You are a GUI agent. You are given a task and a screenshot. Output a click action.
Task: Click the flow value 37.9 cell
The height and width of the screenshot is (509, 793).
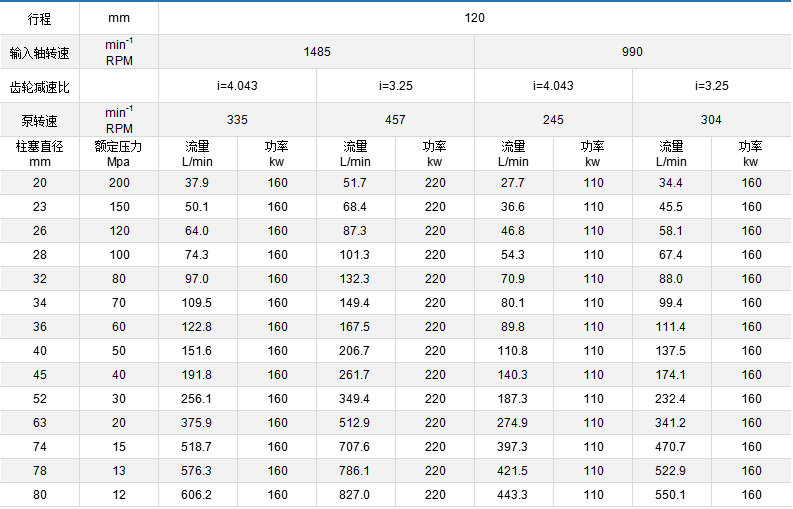pyautogui.click(x=197, y=183)
